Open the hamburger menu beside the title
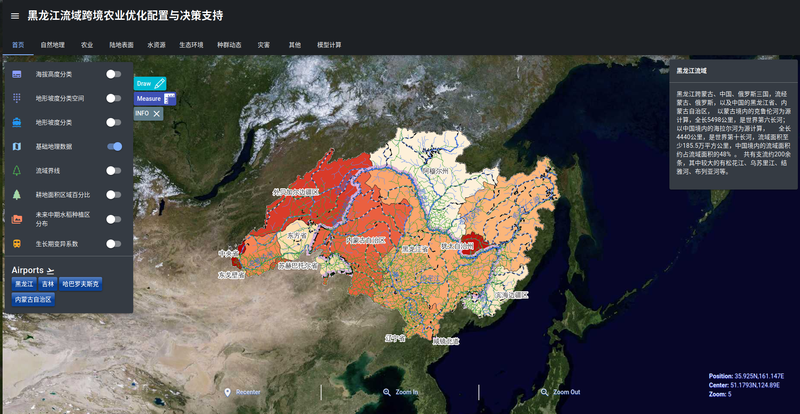The height and width of the screenshot is (414, 800). click(14, 16)
